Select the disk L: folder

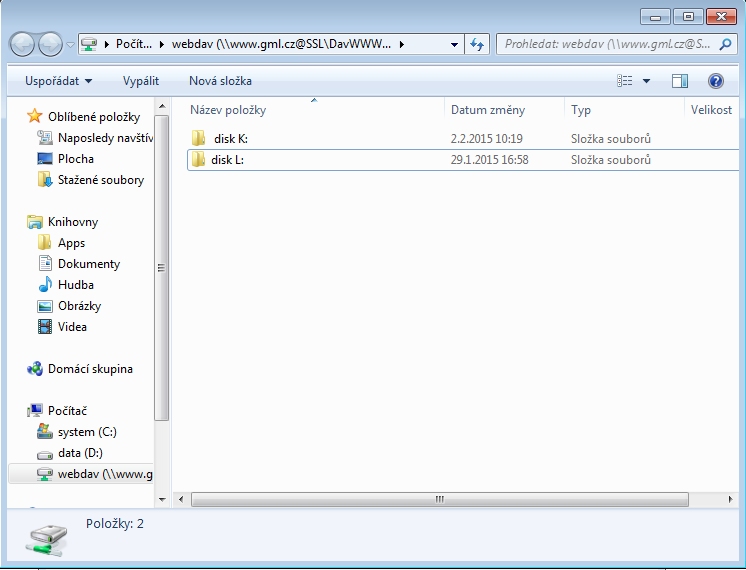click(227, 160)
